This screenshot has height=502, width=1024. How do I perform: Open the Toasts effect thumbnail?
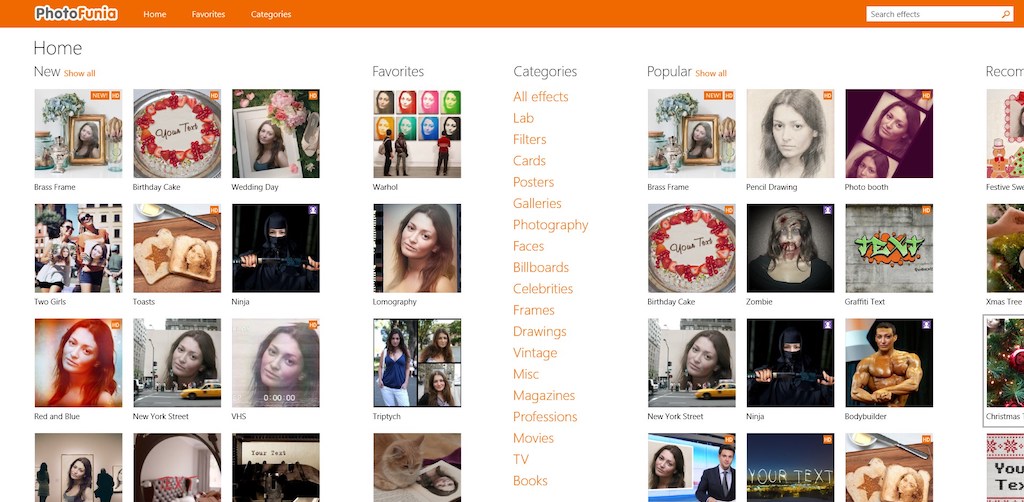[177, 248]
